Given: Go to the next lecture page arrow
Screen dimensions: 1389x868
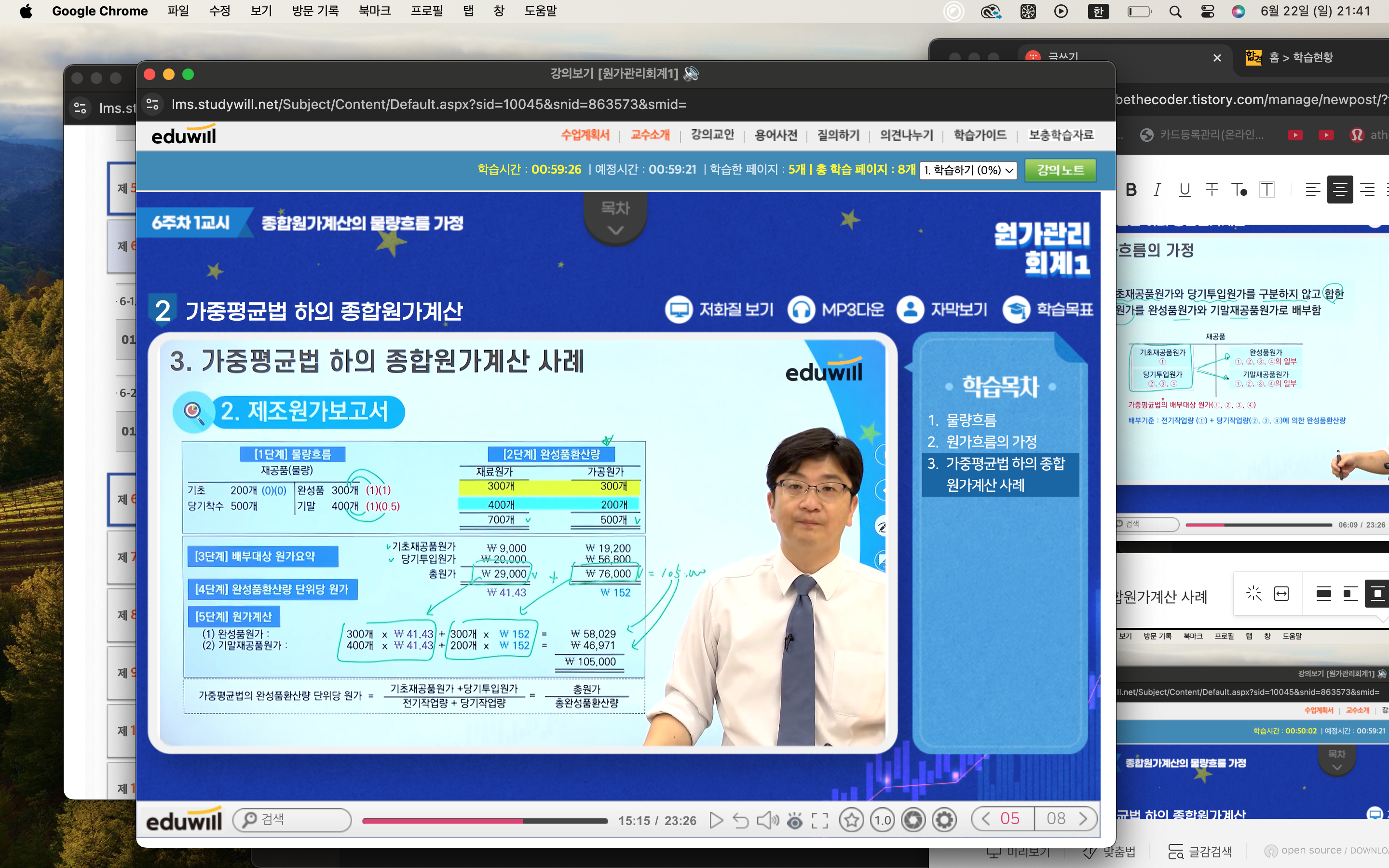Looking at the screenshot, I should tap(1083, 819).
